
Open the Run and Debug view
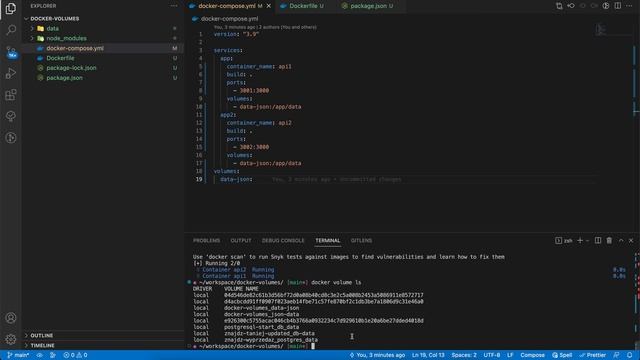point(11,73)
